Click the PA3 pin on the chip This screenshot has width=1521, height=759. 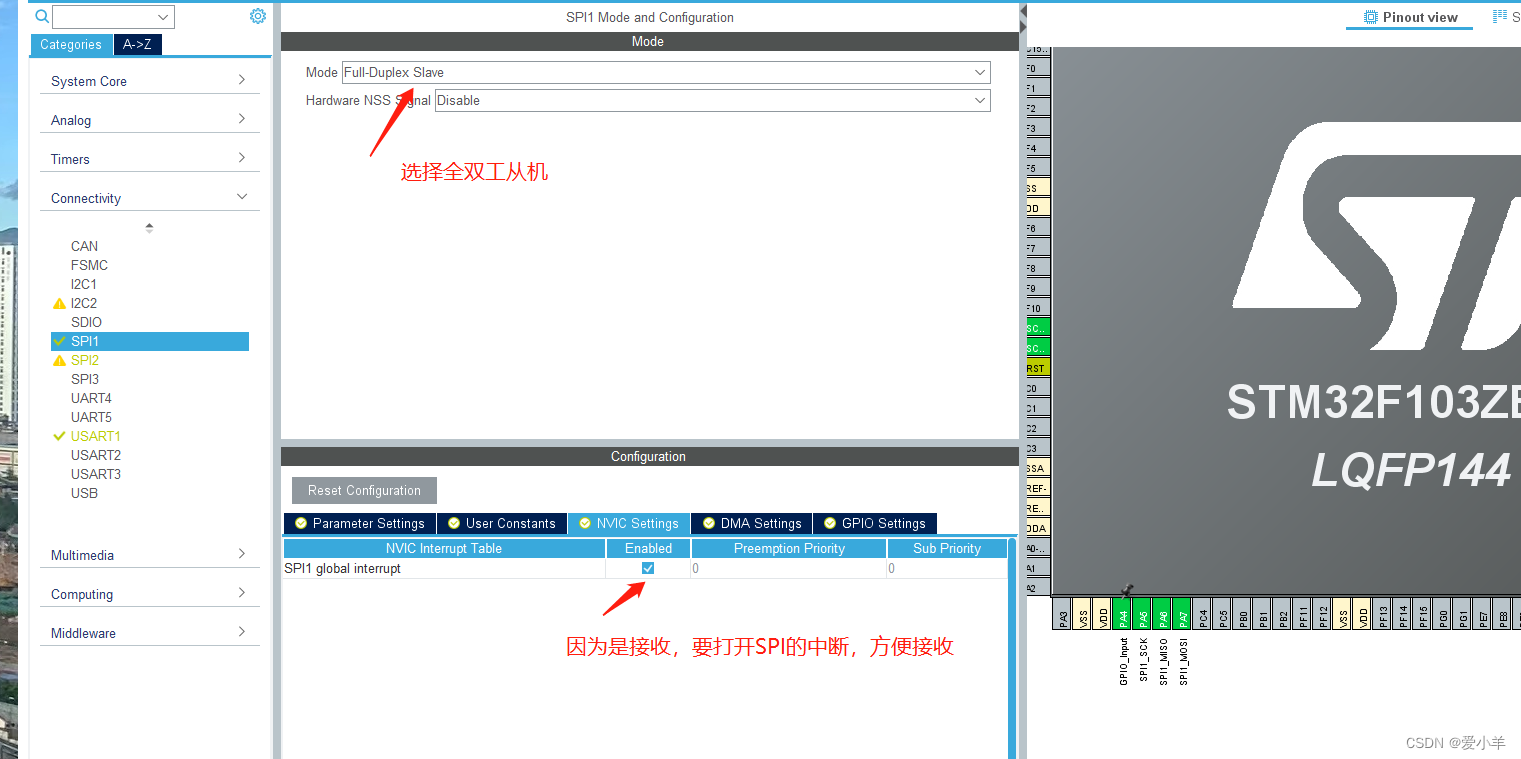tap(1063, 614)
